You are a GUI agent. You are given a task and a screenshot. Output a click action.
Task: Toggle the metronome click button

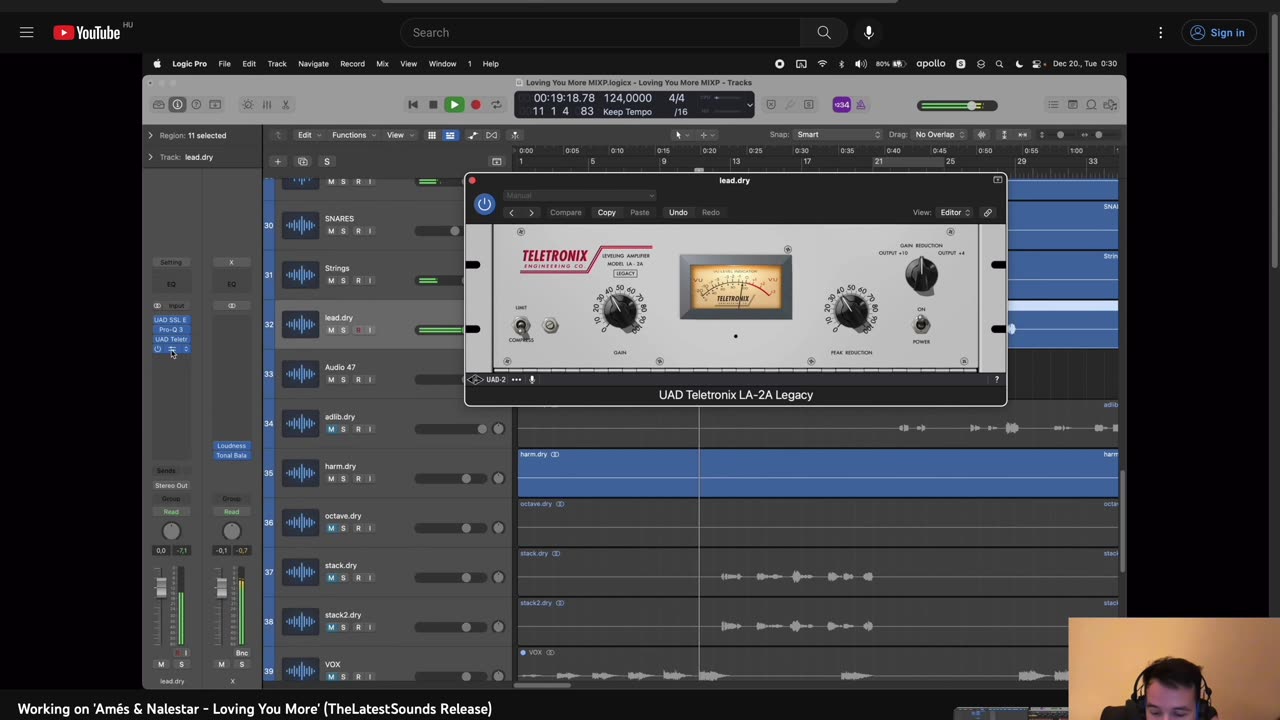coord(861,105)
